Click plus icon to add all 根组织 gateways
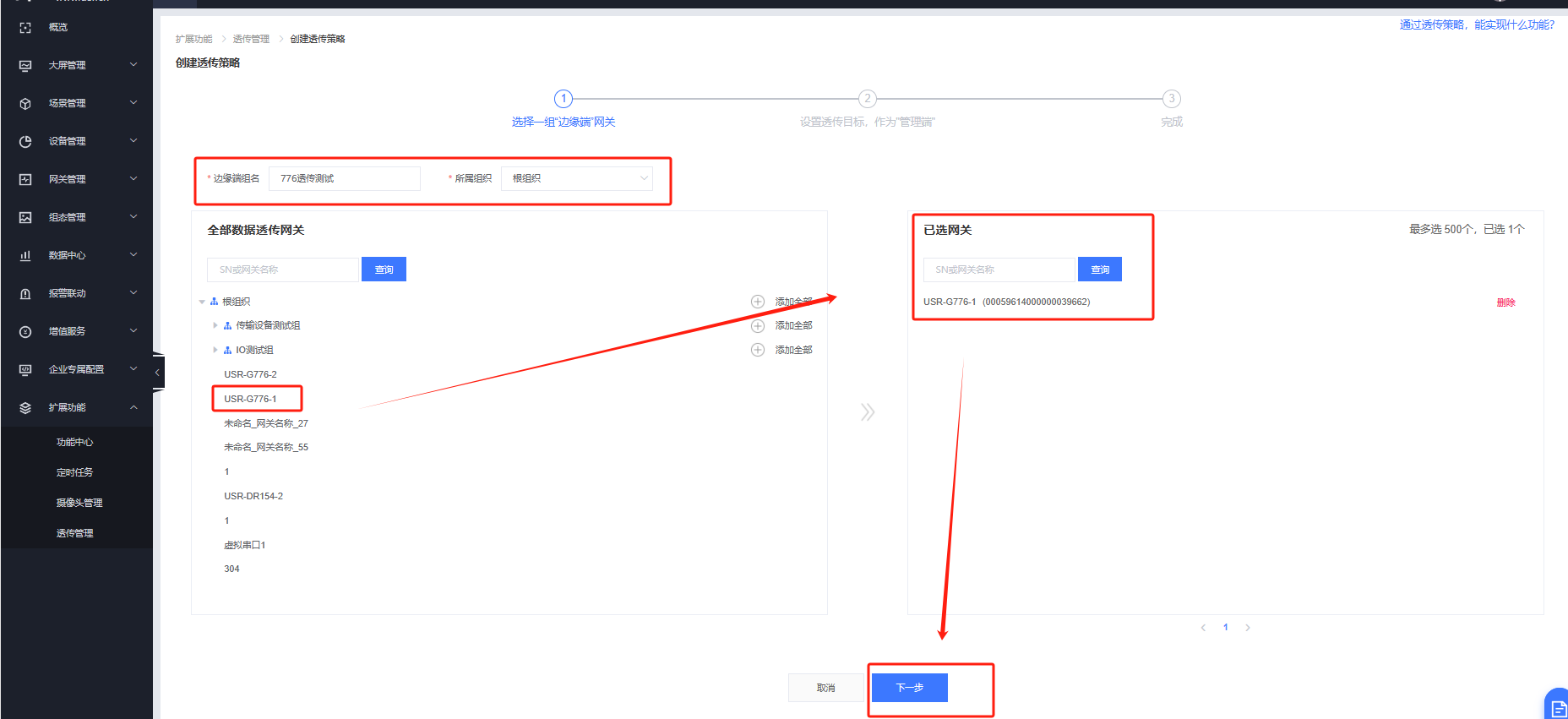 click(x=758, y=302)
